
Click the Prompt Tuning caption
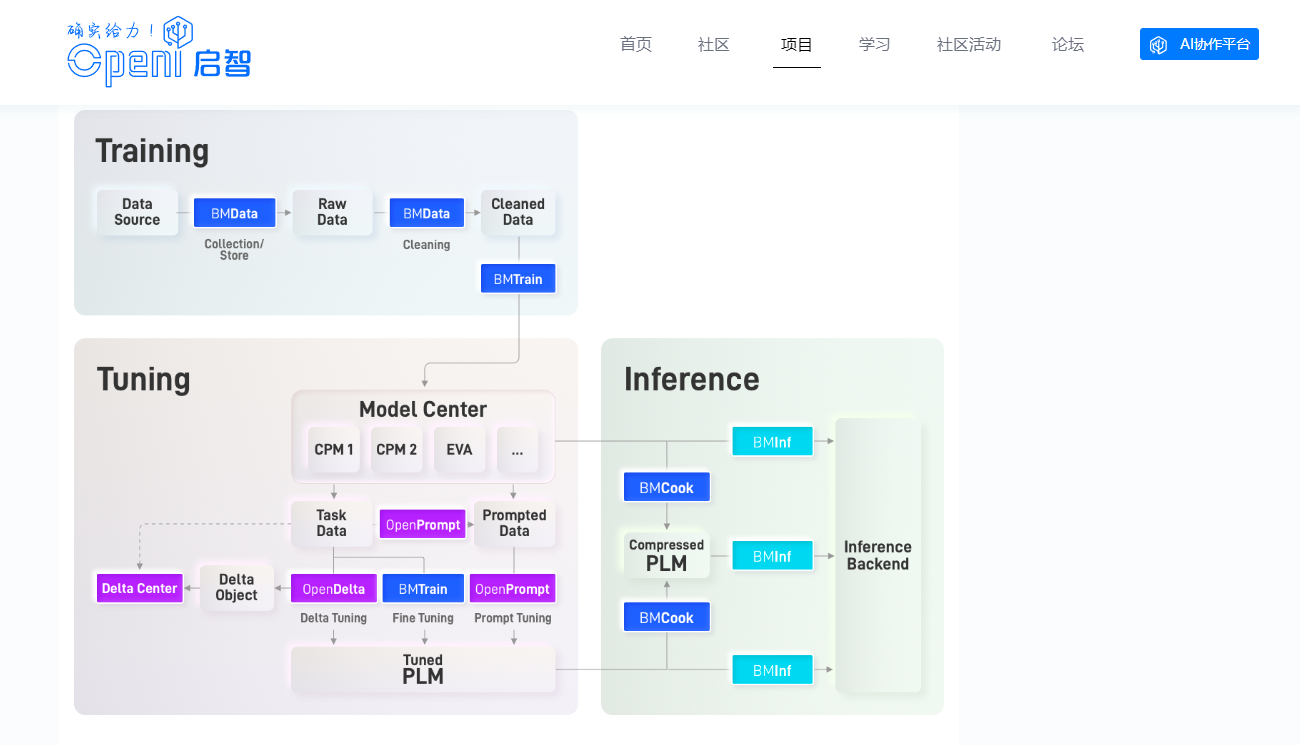point(513,618)
